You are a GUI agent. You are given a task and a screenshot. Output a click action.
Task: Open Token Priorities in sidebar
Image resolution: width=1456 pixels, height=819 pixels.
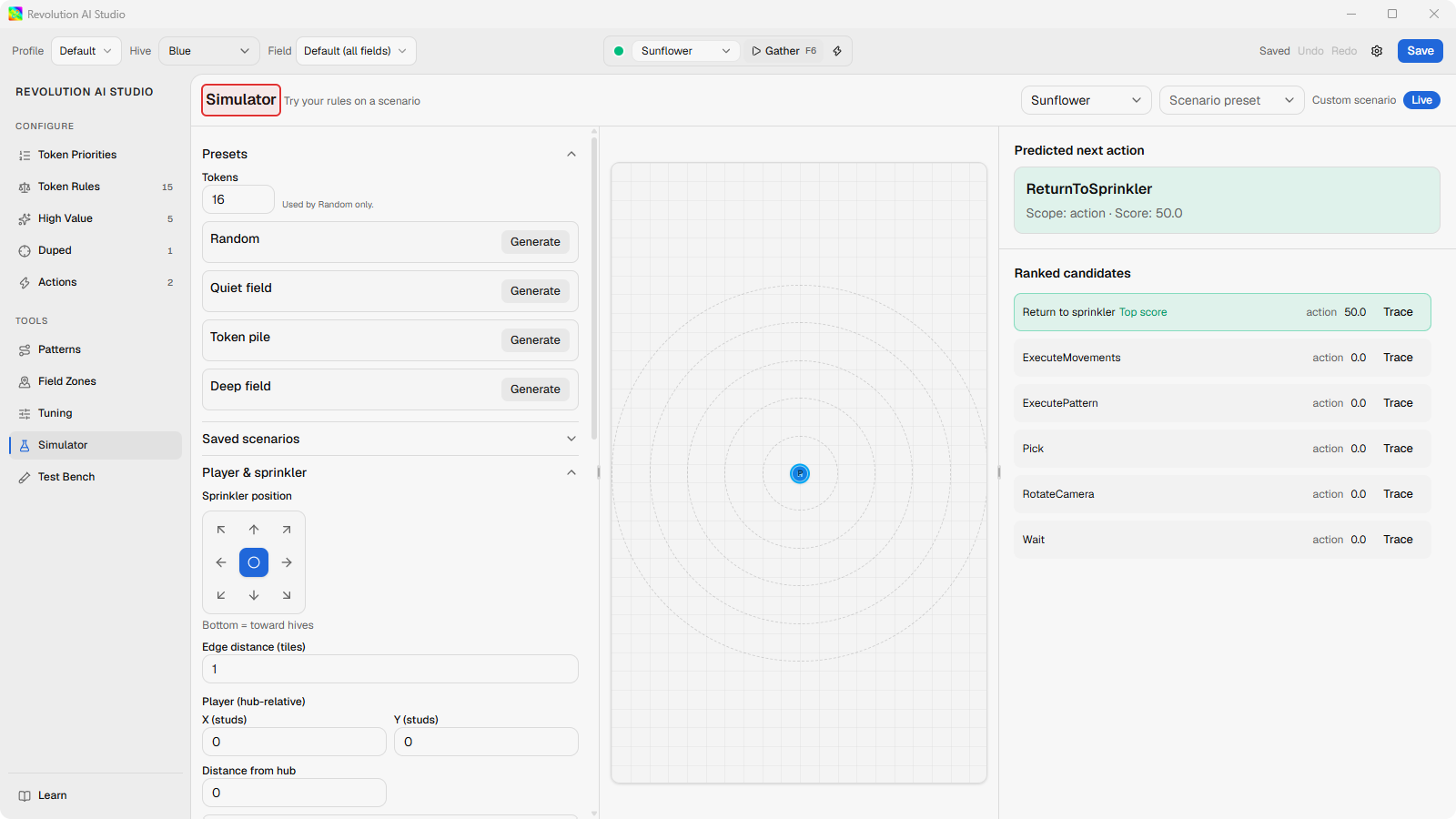pos(96,155)
